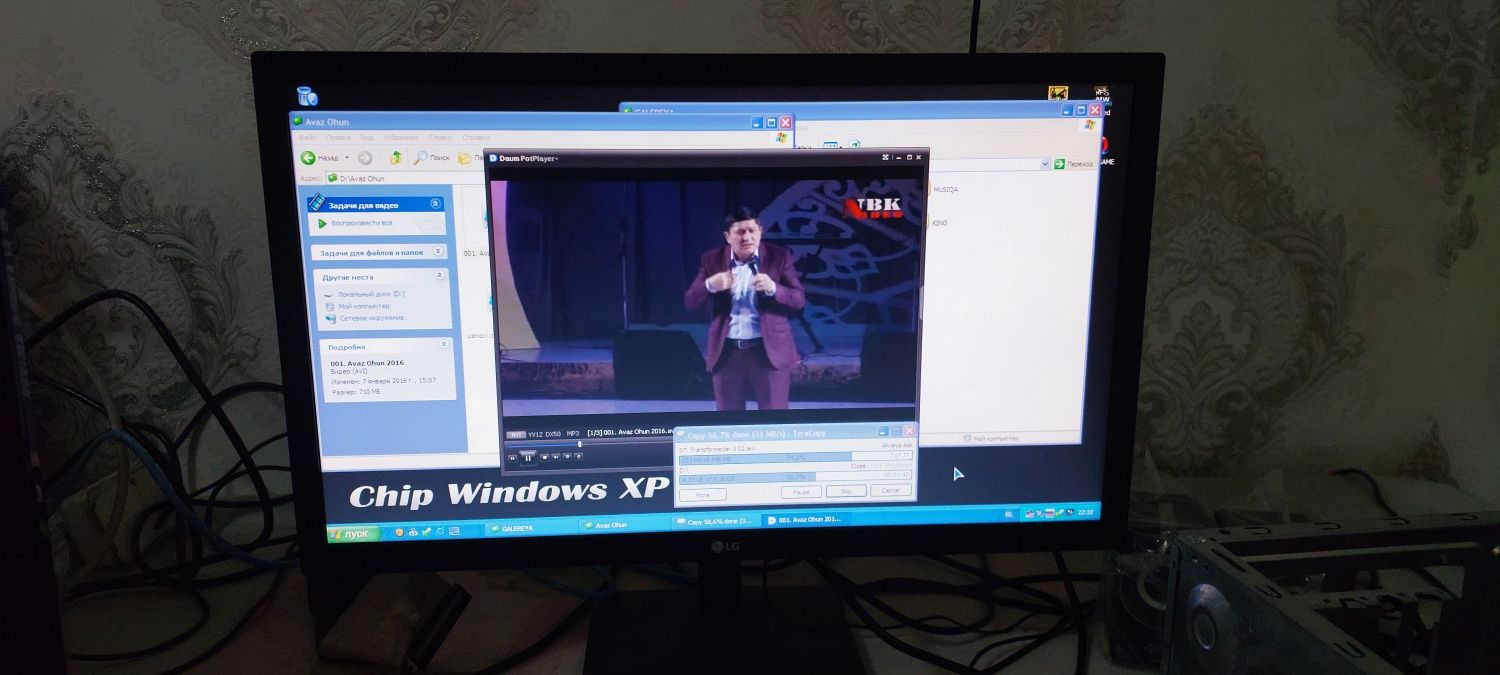1500x675 pixels.
Task: Switch to GALEREYA taskbar button
Action: (x=530, y=526)
